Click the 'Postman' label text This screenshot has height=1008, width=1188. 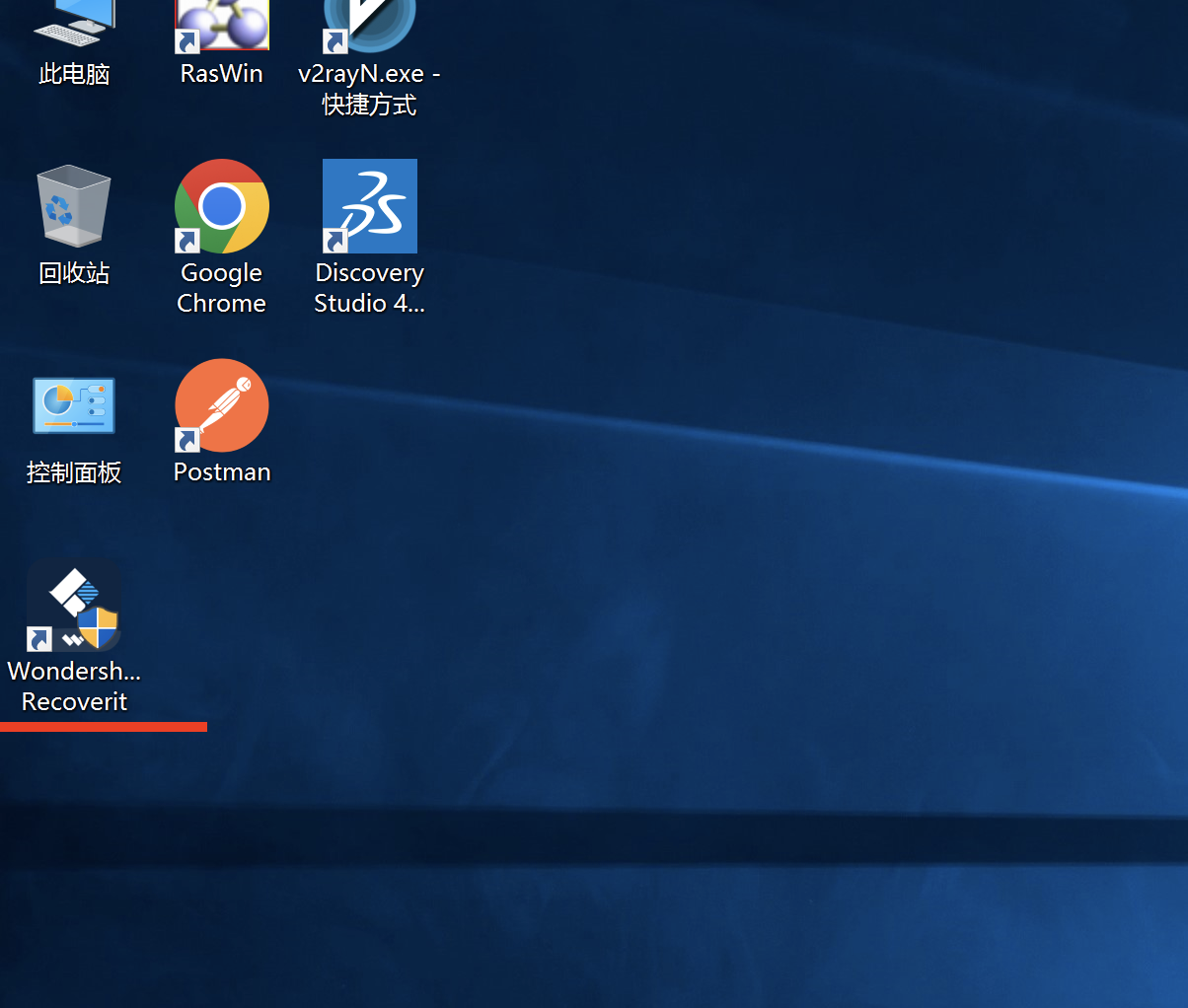pyautogui.click(x=222, y=472)
